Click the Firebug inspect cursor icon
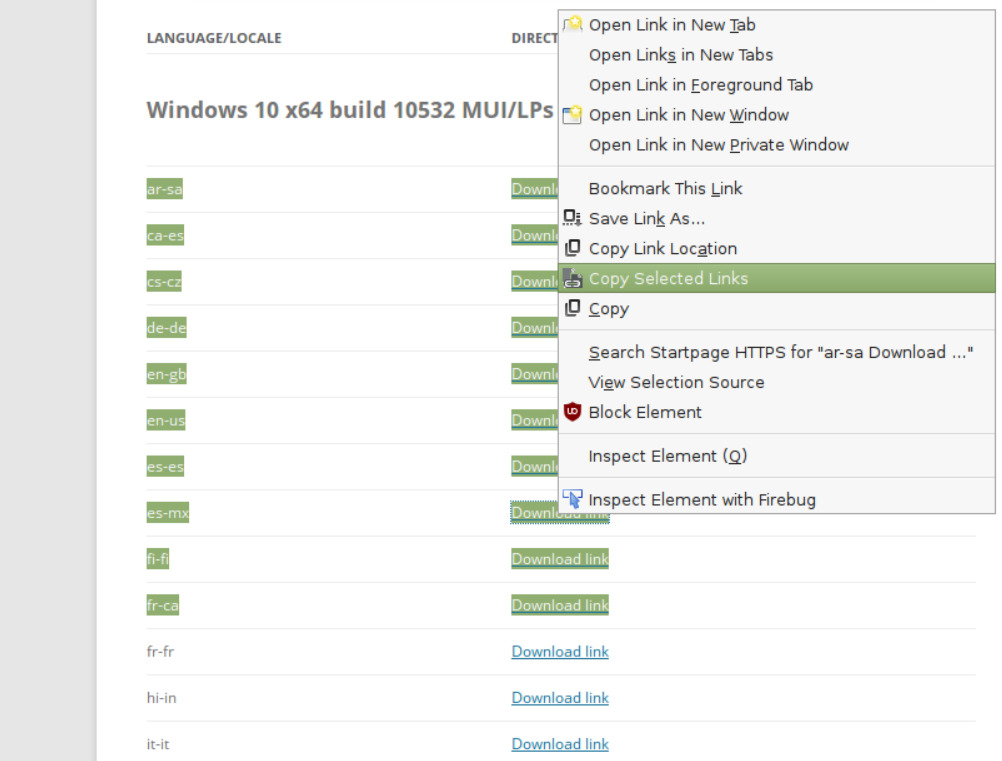 pyautogui.click(x=573, y=498)
